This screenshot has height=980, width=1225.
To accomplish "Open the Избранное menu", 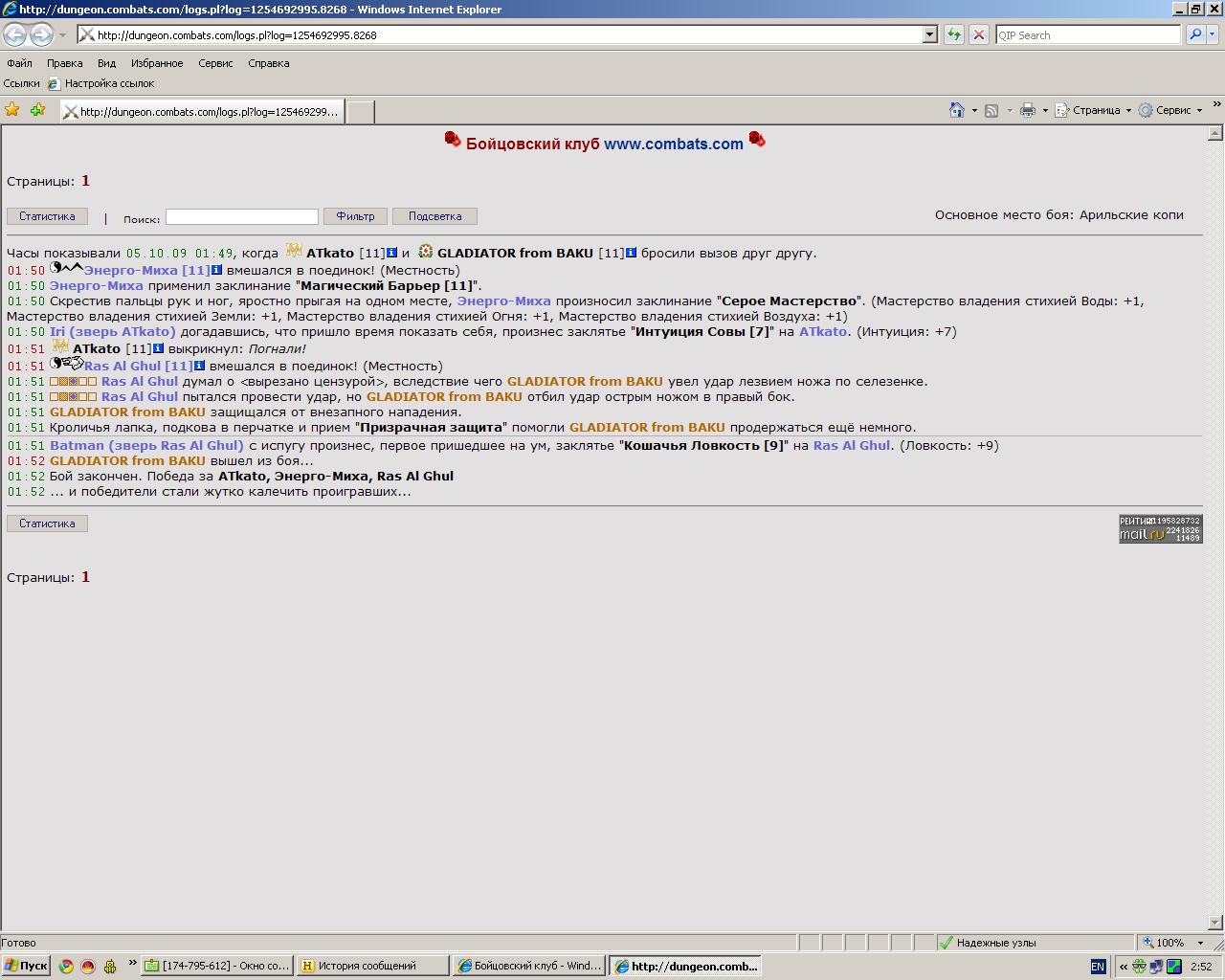I will [157, 63].
